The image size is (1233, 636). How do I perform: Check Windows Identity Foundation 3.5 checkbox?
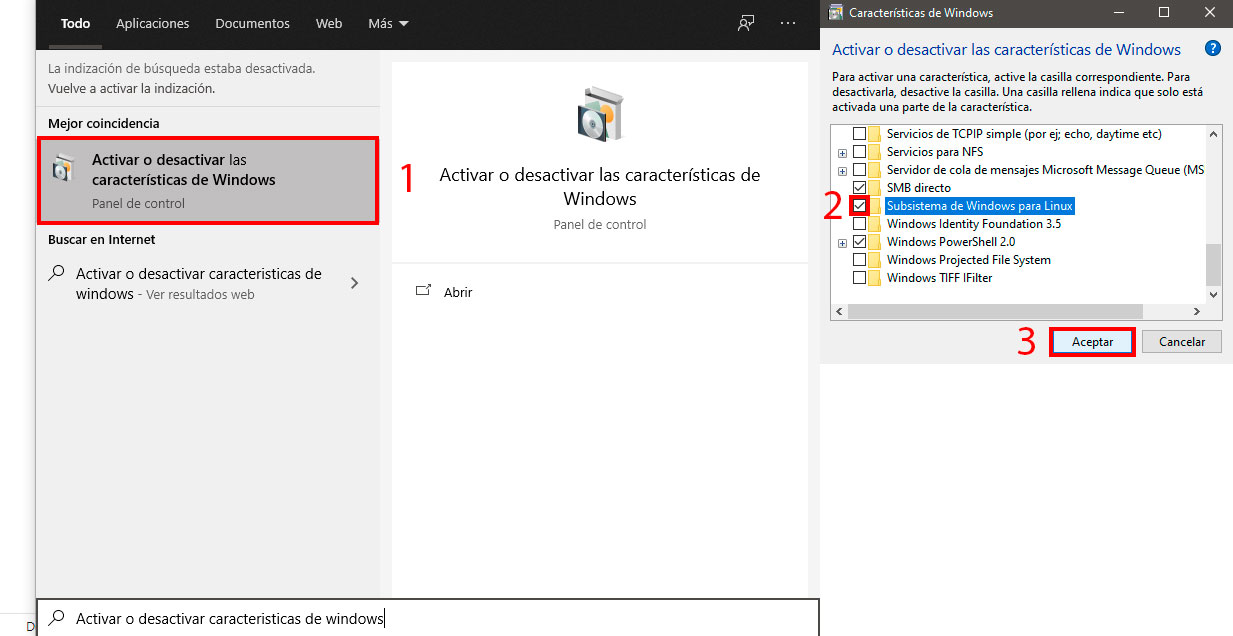click(x=859, y=224)
